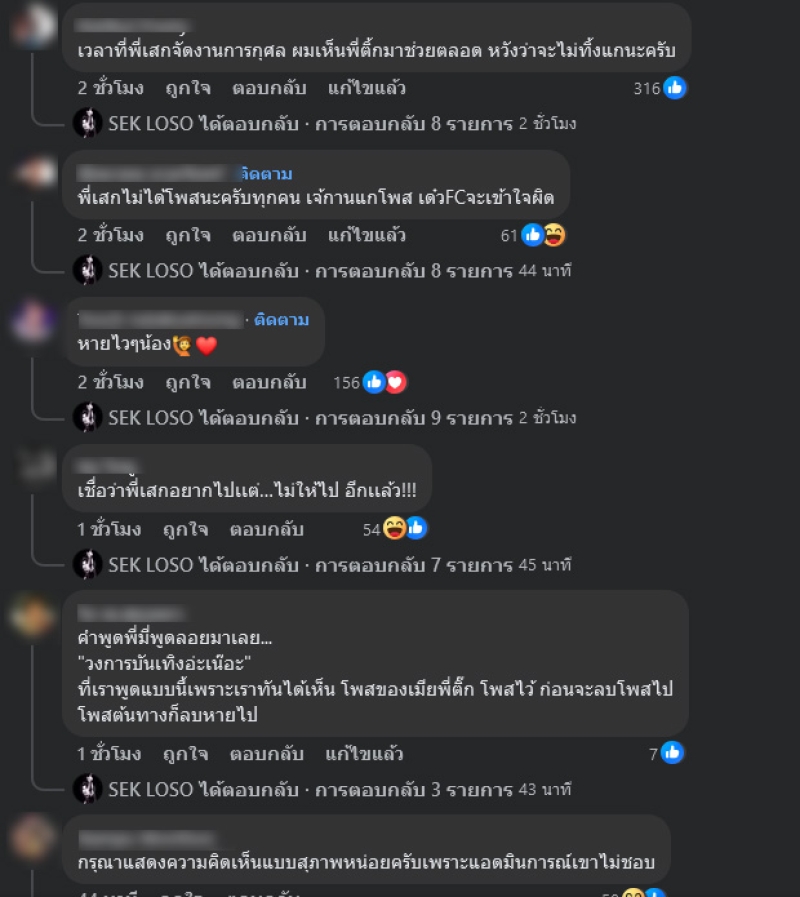The width and height of the screenshot is (800, 897).
Task: Toggle ถูกใจ on the หายไวๆน้อง comment
Action: point(188,382)
